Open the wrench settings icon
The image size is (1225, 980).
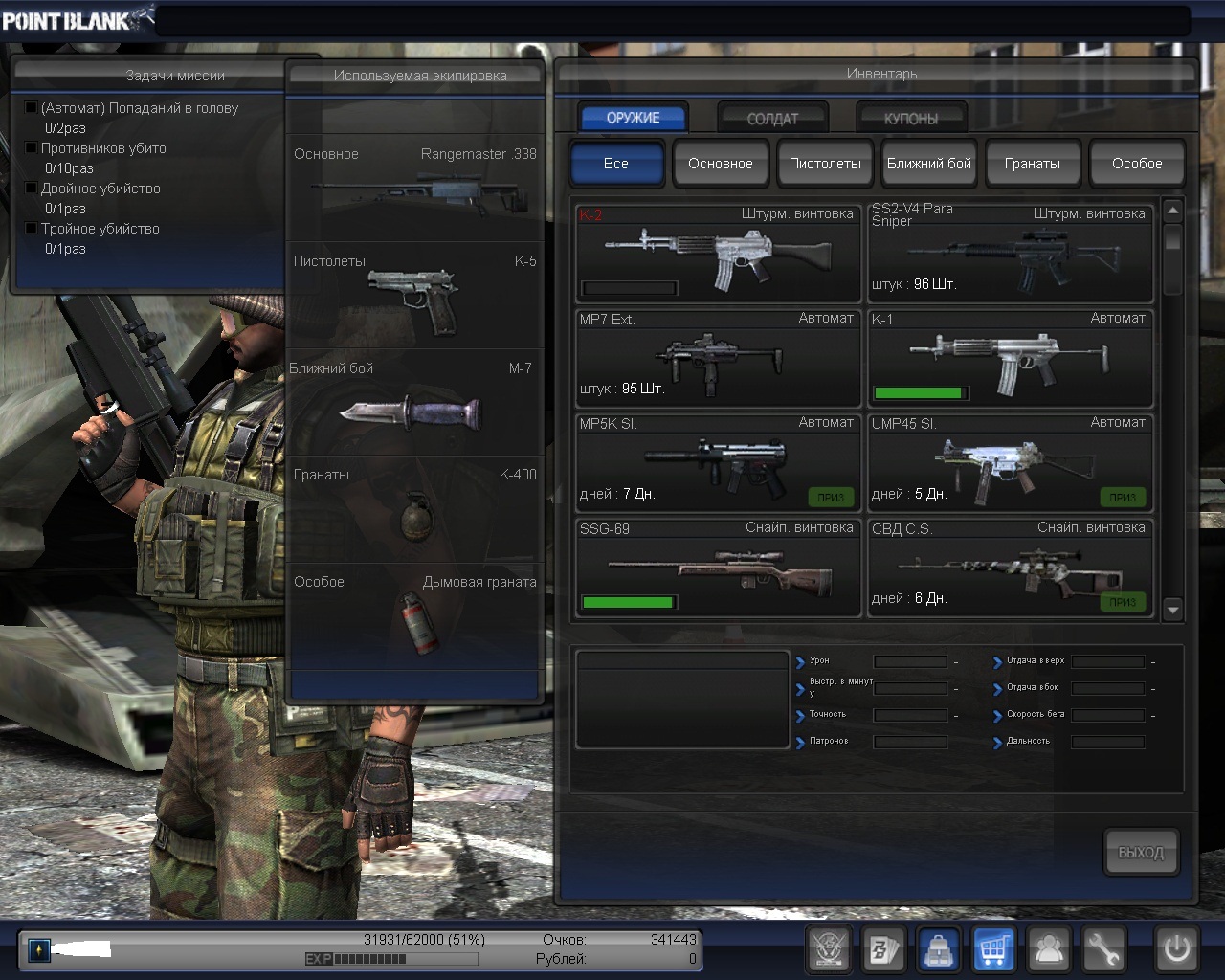1104,950
